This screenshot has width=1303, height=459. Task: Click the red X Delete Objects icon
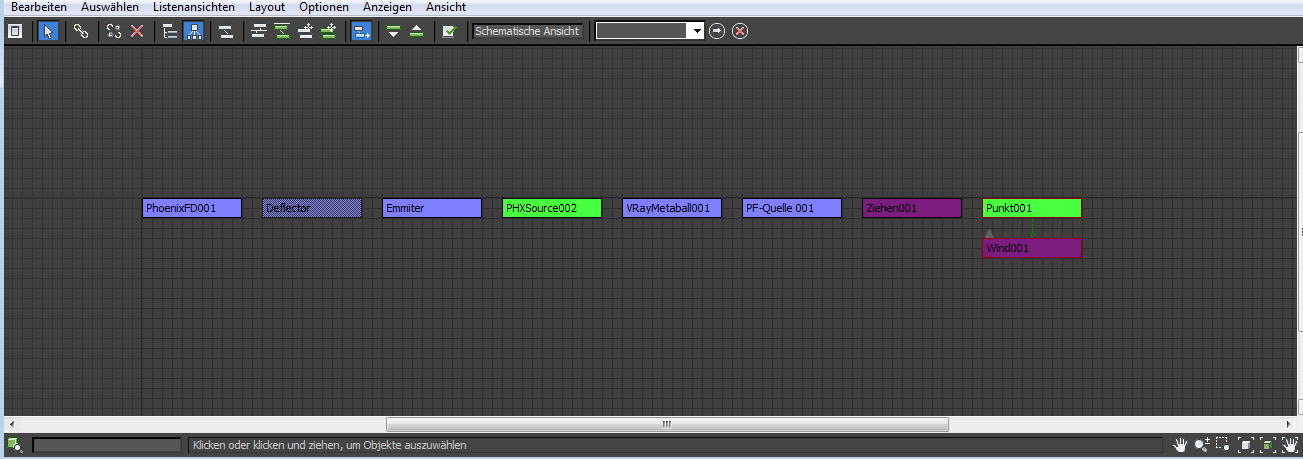coord(137,31)
